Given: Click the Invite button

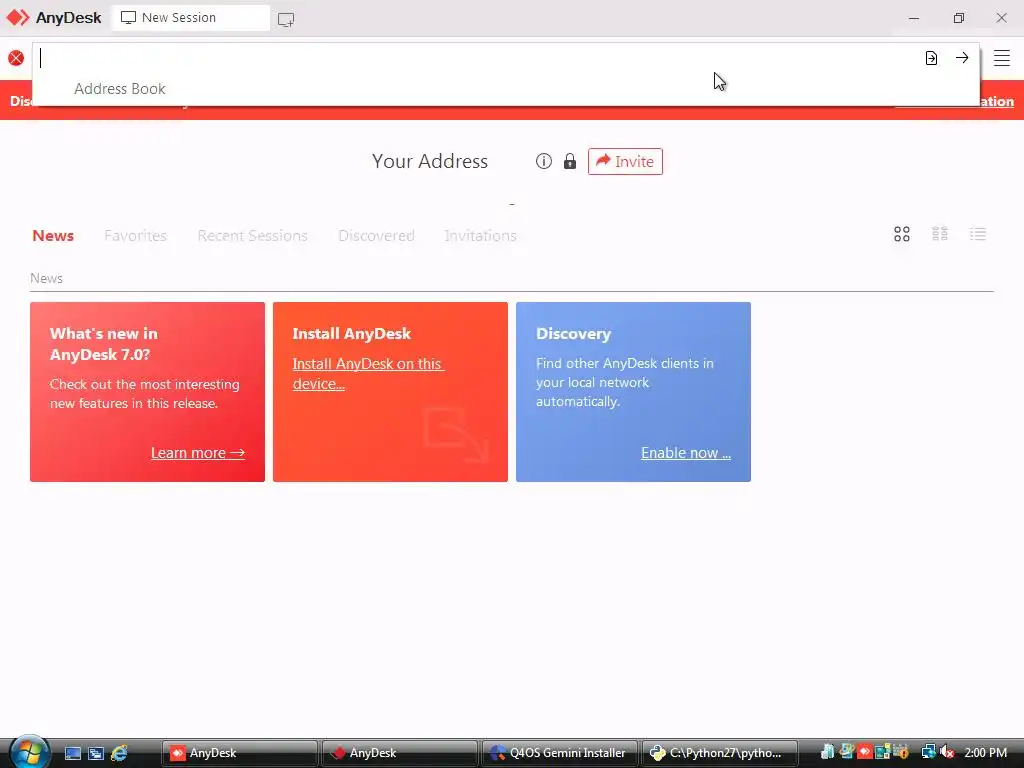Looking at the screenshot, I should [x=625, y=161].
